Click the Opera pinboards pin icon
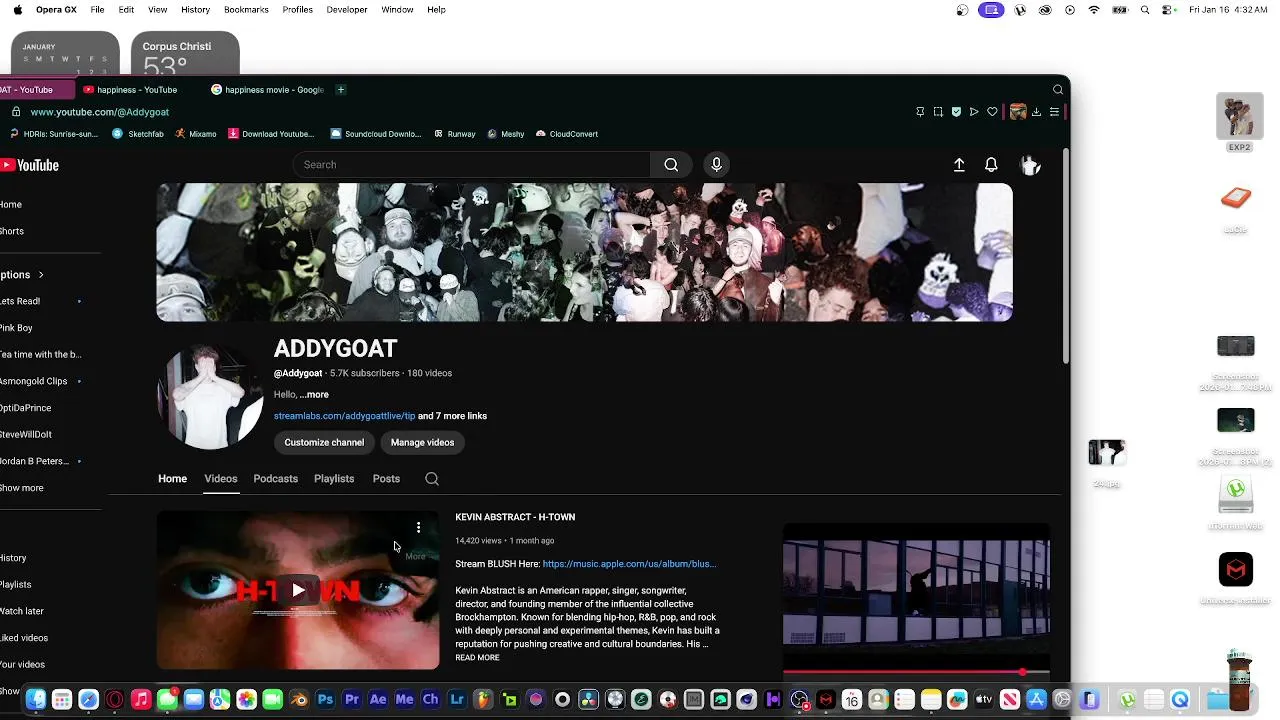 pos(920,112)
